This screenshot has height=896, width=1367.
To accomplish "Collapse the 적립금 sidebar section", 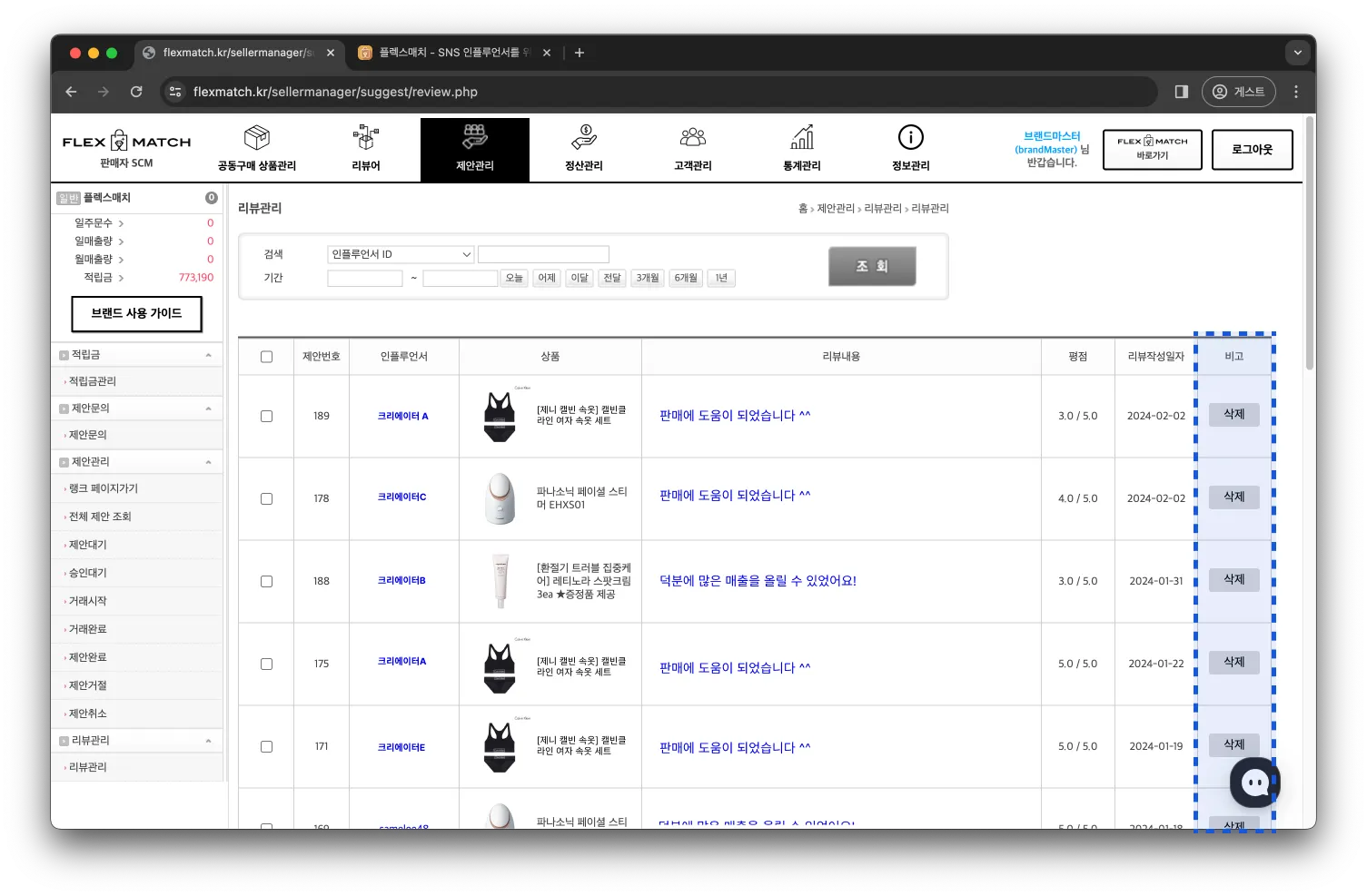I will point(208,355).
